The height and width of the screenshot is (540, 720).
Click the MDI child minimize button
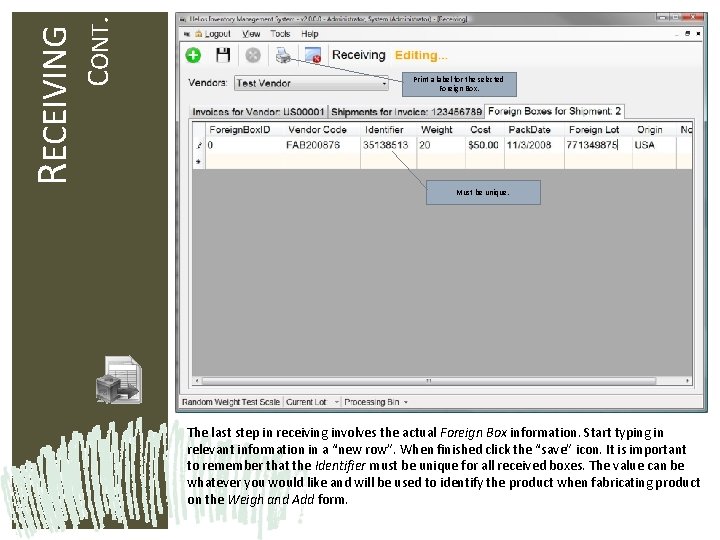(x=677, y=34)
